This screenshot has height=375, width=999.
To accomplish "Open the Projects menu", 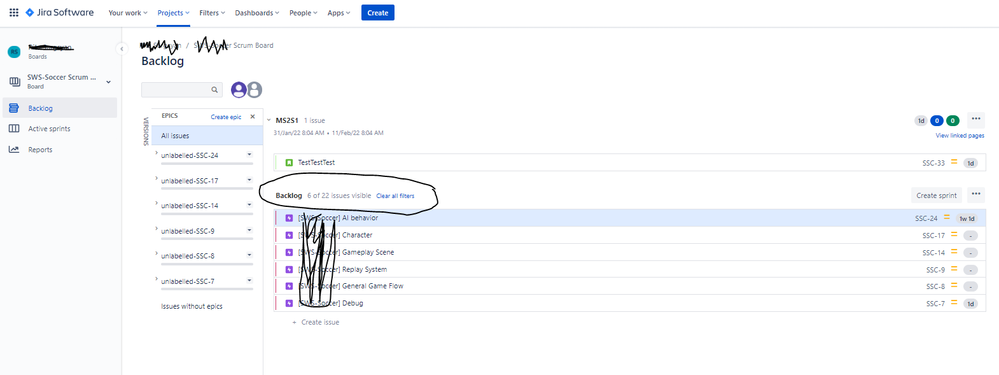I will 173,13.
